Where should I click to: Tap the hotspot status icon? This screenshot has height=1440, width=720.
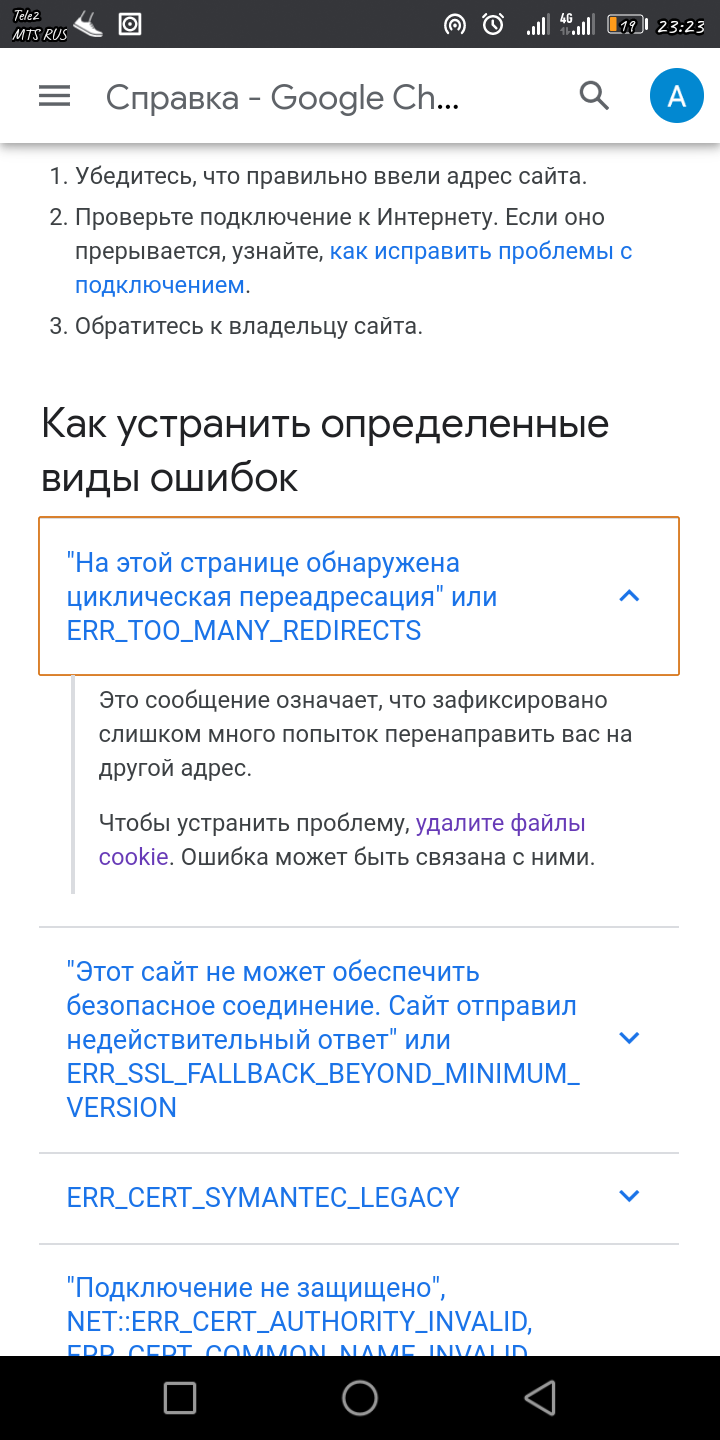[x=455, y=25]
